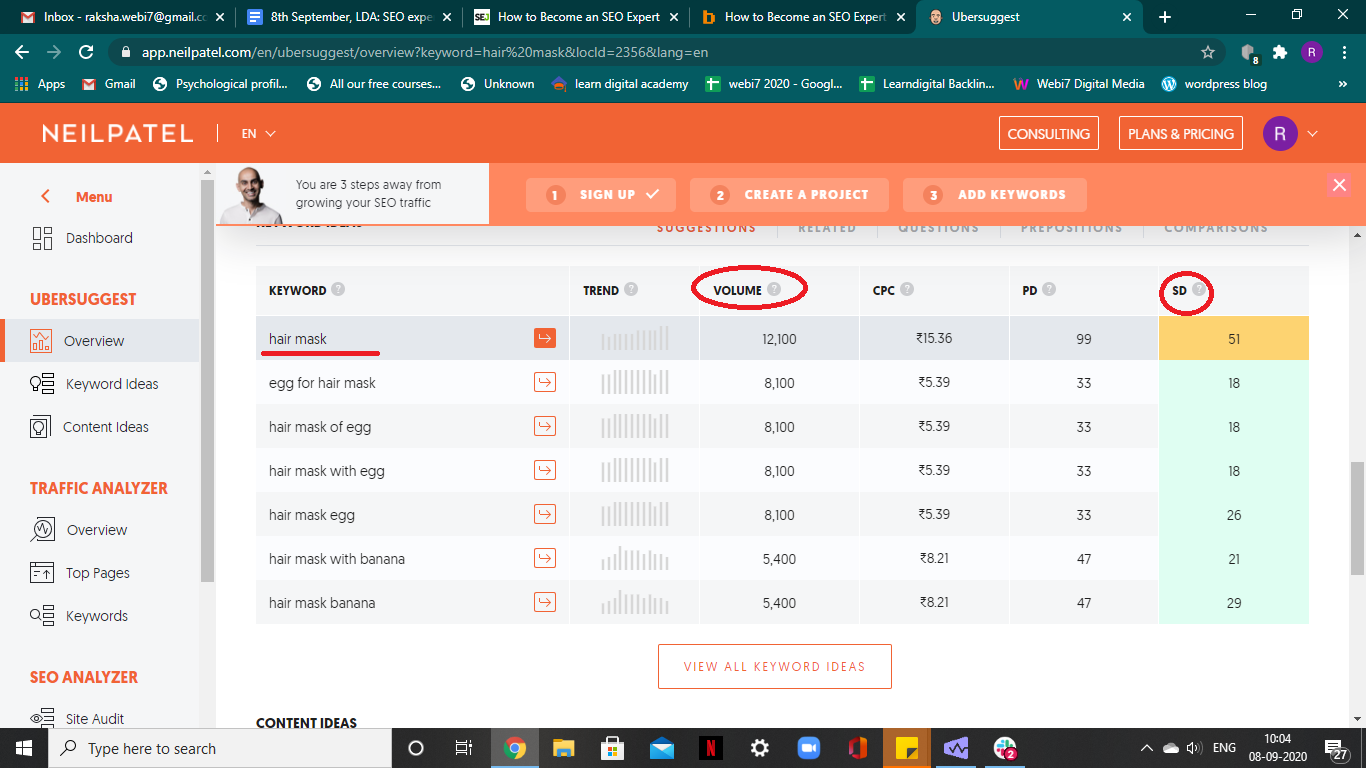
Task: Click help icon next to SD header
Action: click(1198, 290)
